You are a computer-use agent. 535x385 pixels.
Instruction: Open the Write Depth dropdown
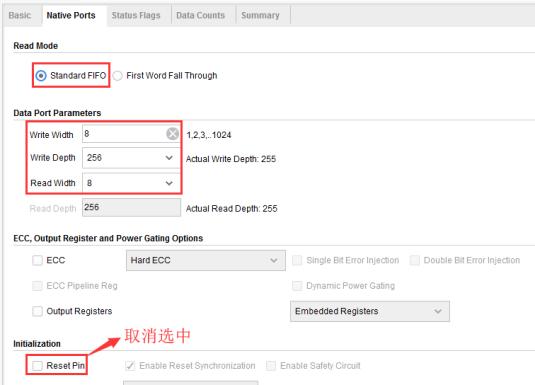pyautogui.click(x=131, y=158)
